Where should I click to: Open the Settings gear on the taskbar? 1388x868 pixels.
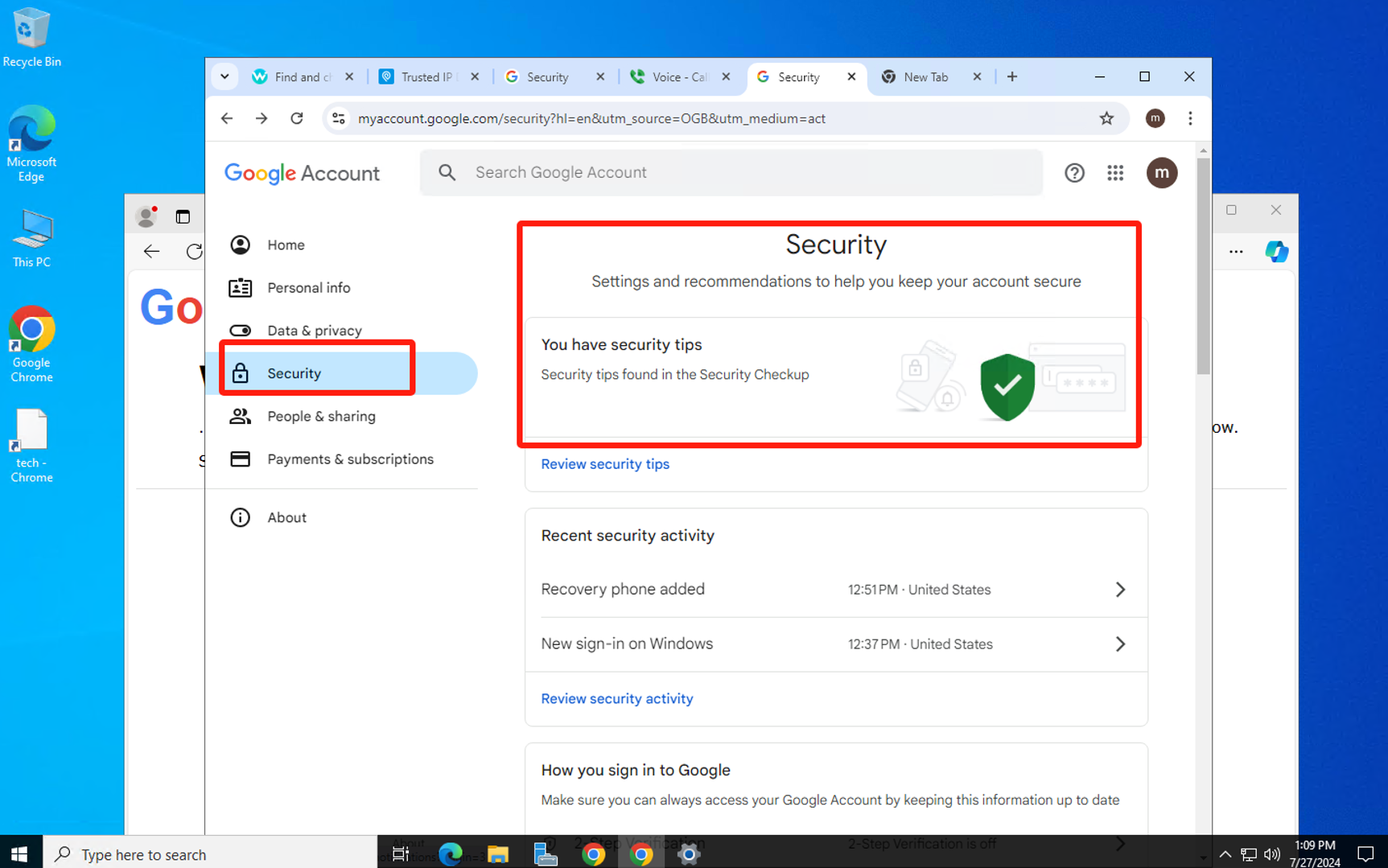pos(689,854)
